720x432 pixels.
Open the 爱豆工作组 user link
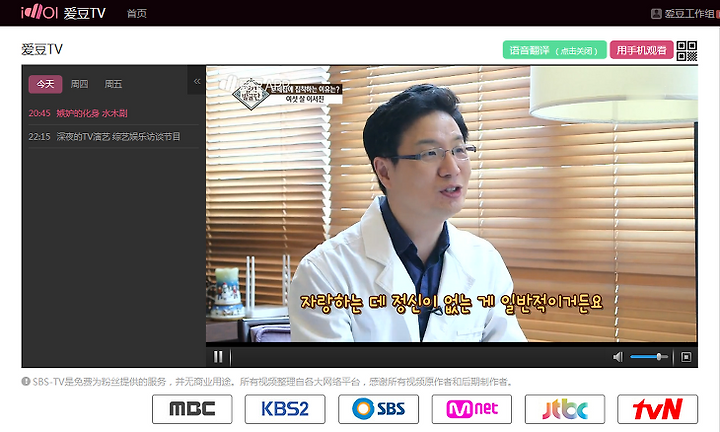coord(689,13)
